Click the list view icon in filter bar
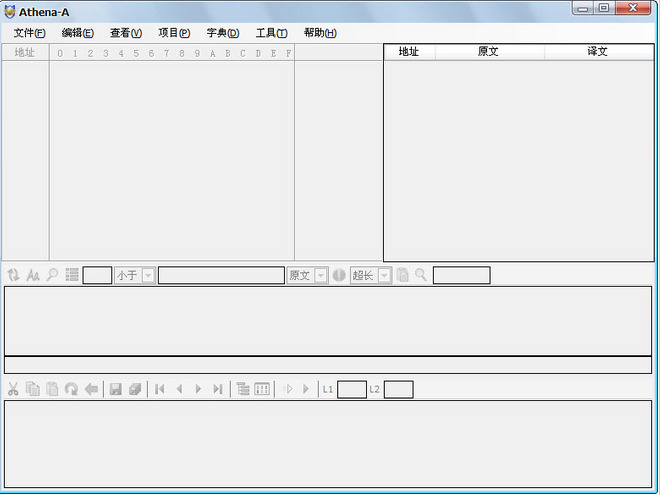The image size is (660, 495). (72, 275)
